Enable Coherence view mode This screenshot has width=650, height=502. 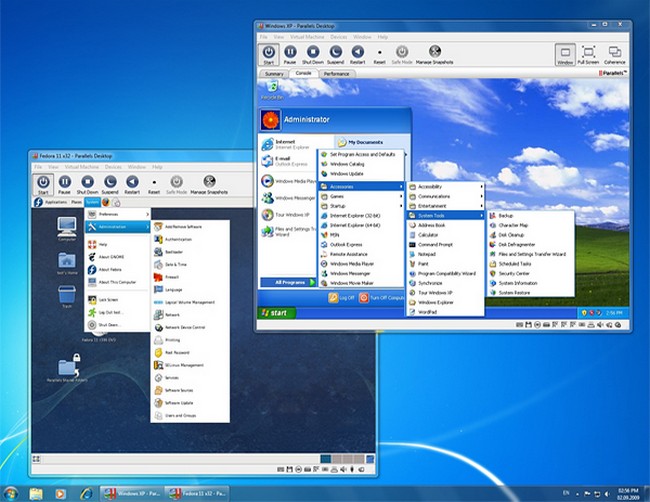click(x=614, y=52)
